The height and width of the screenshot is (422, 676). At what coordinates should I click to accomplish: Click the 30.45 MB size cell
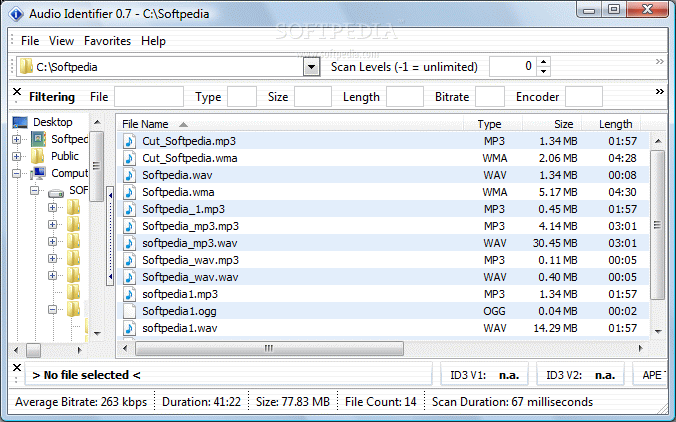pos(555,243)
